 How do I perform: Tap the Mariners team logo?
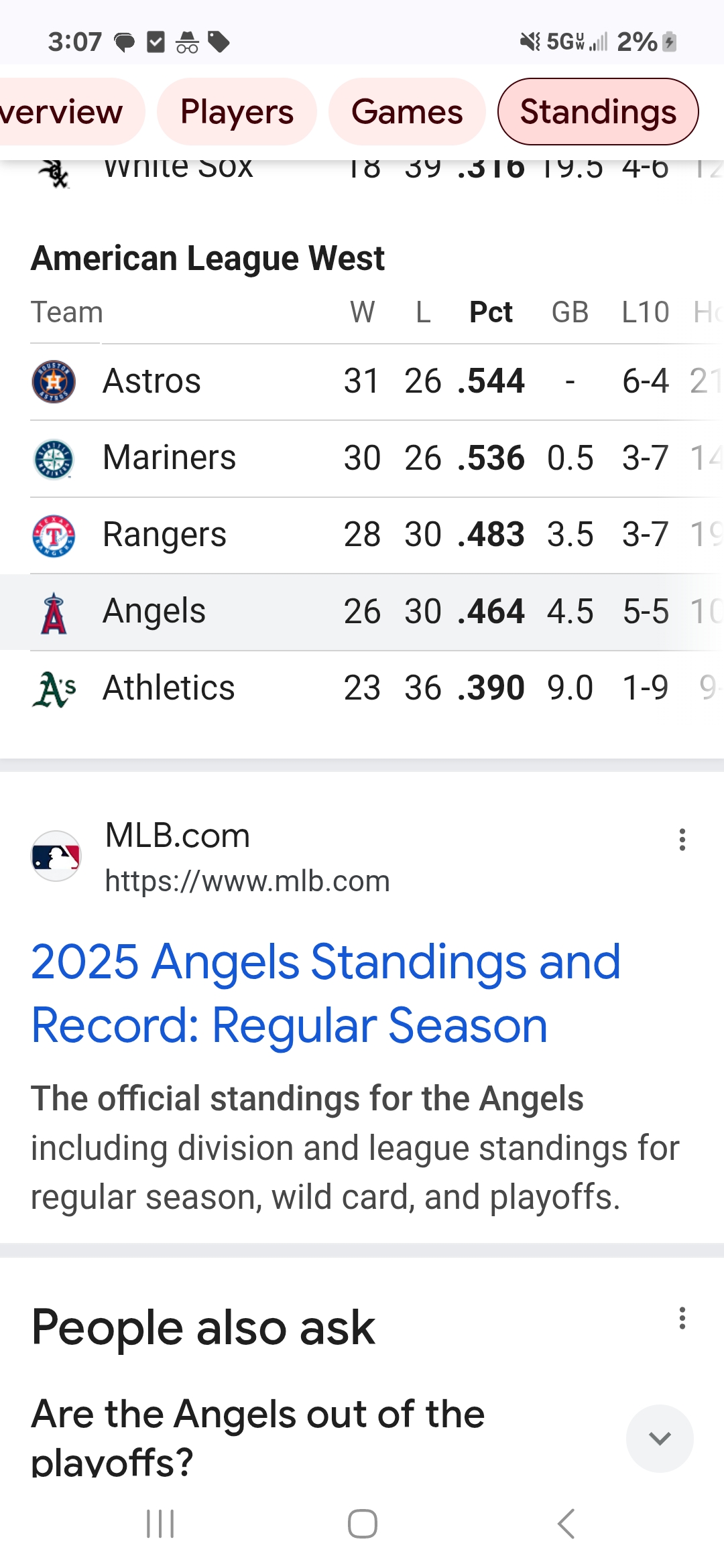54,459
